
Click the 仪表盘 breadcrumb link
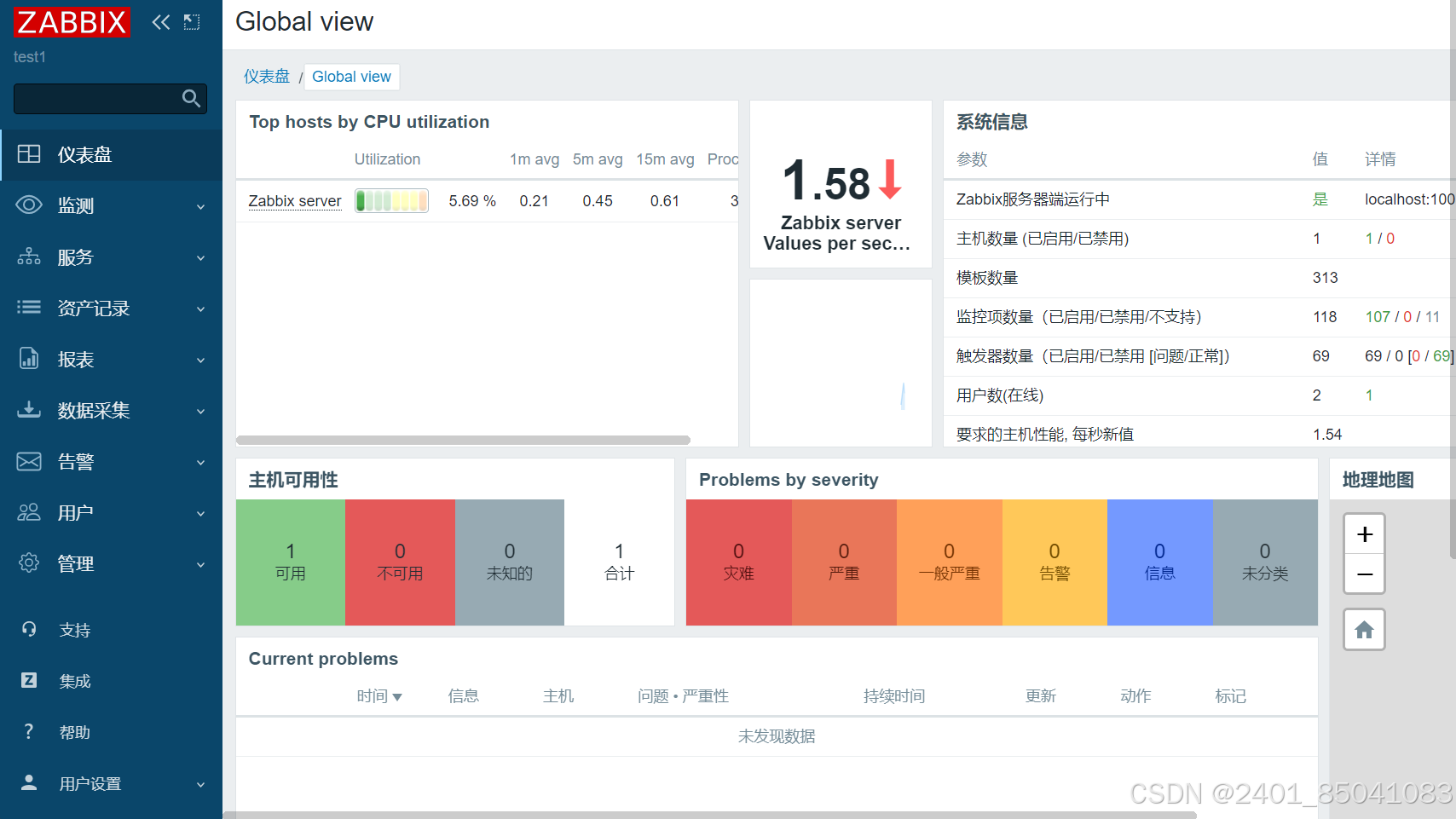[x=267, y=77]
